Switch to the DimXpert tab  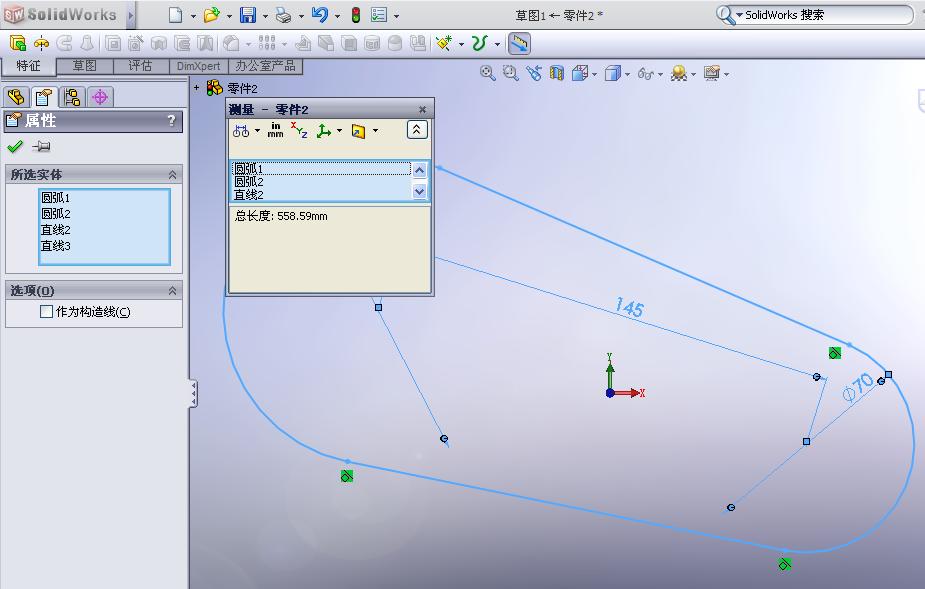tap(198, 66)
